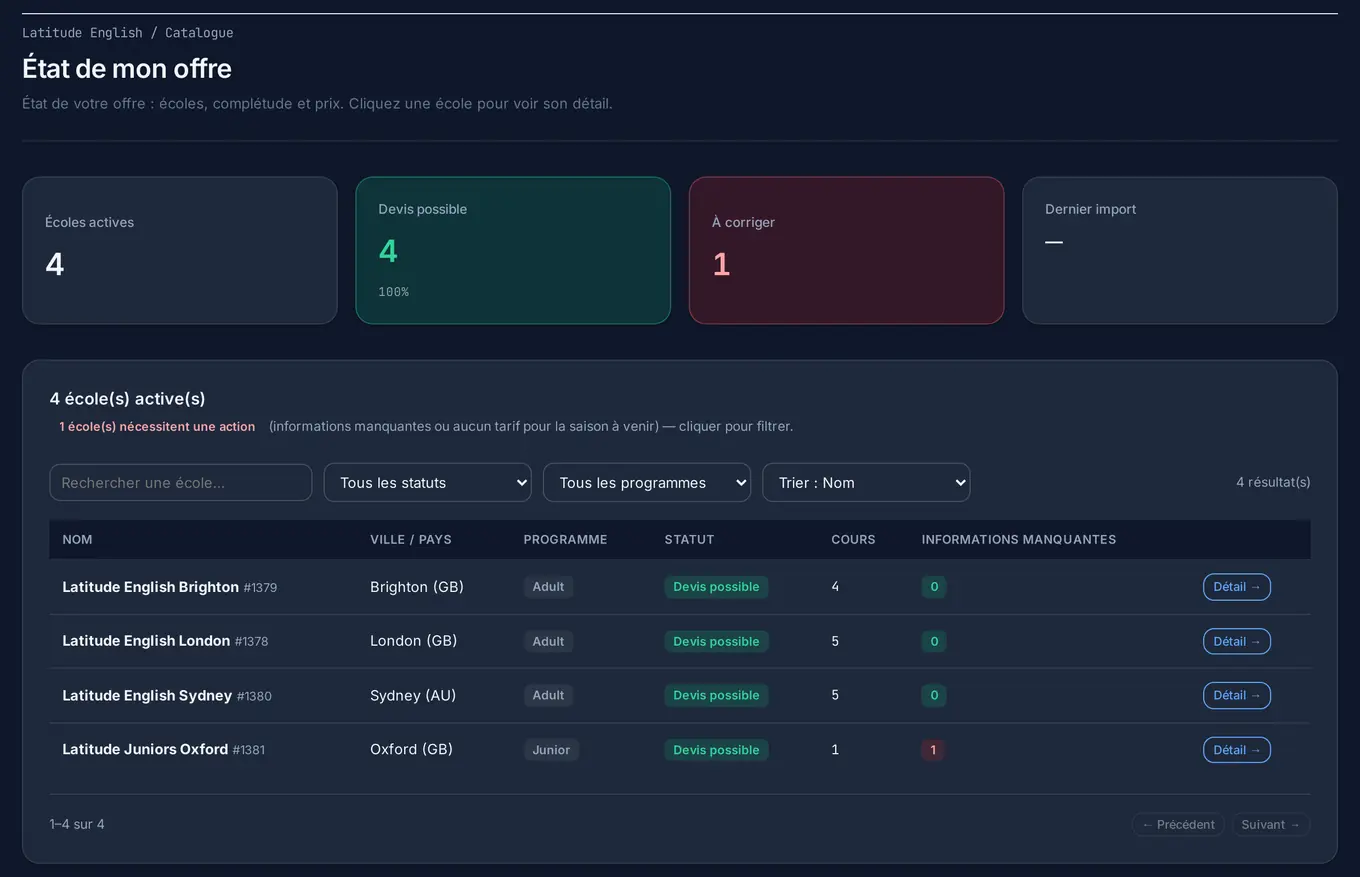
Task: Click the 'STATUT' column header
Action: (689, 540)
